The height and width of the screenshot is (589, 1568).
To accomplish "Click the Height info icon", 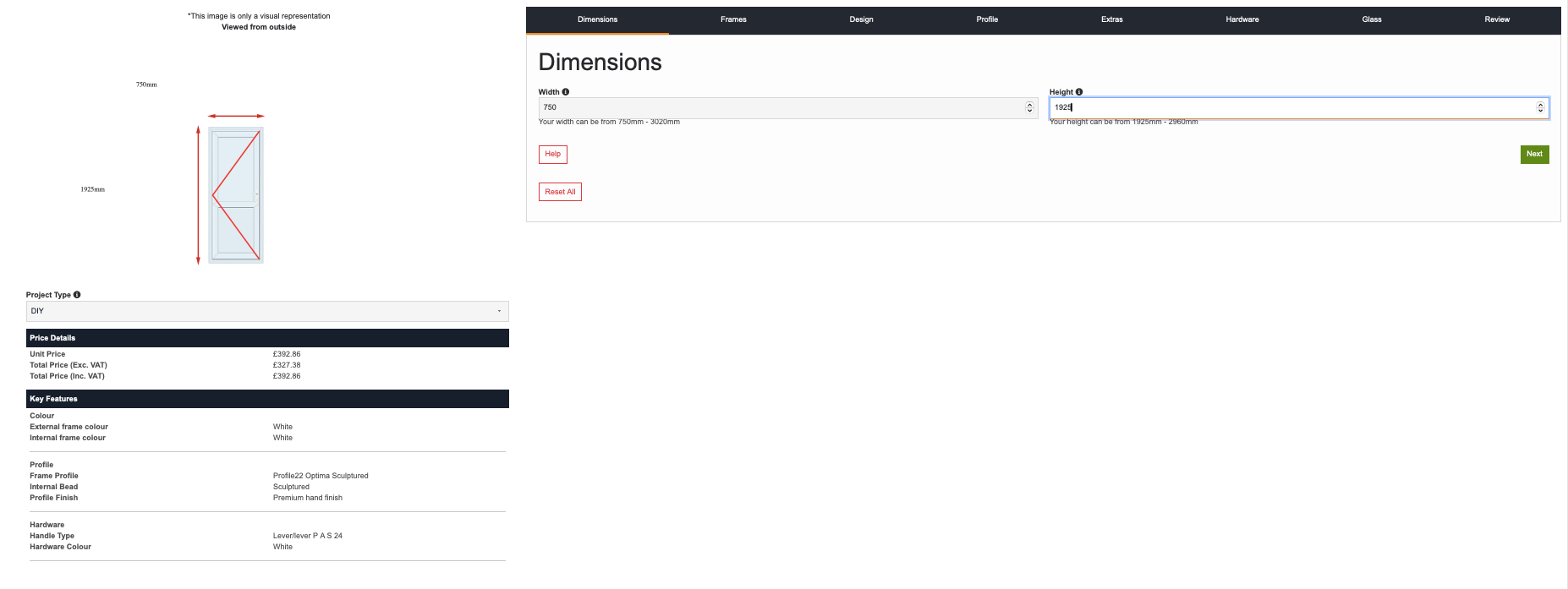I will 1079,92.
